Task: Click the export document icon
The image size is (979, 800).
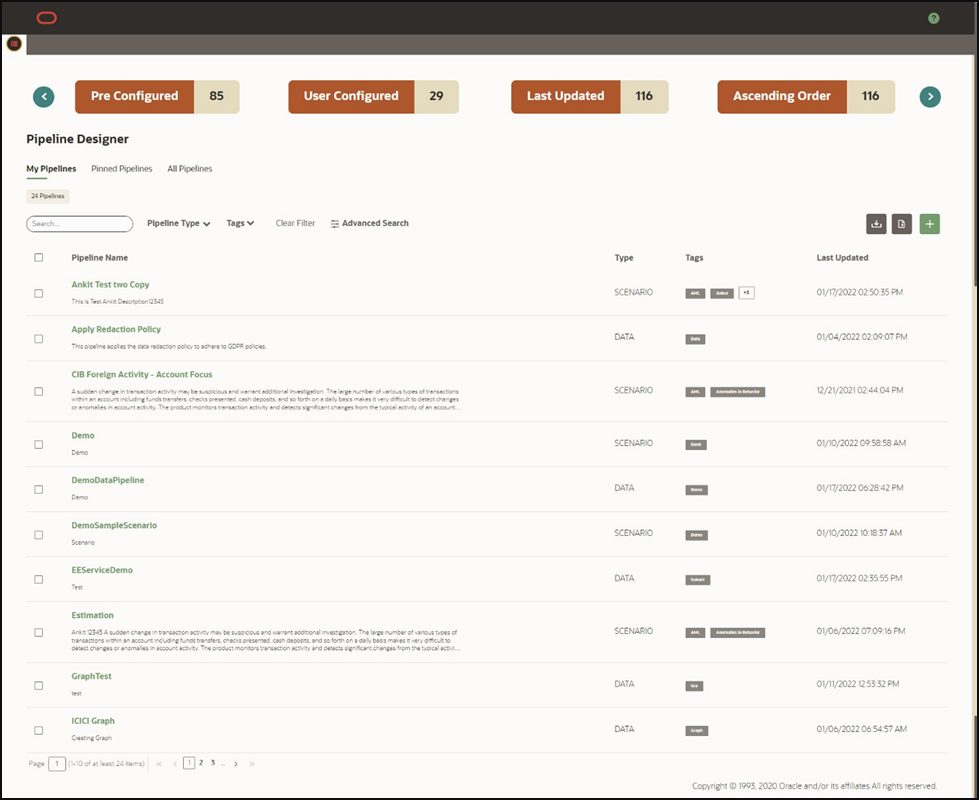Action: (902, 224)
